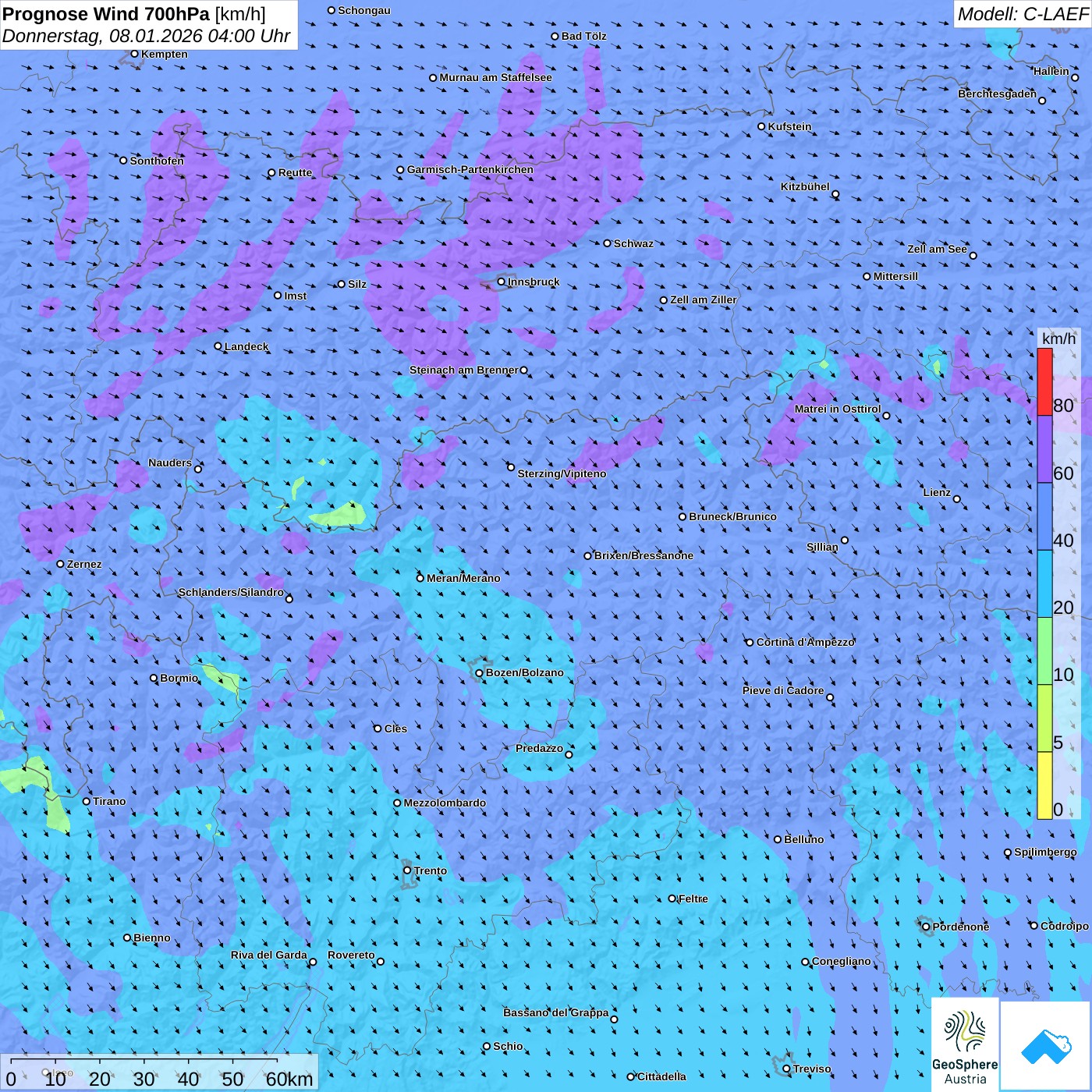Click the Feltre label

693,899
